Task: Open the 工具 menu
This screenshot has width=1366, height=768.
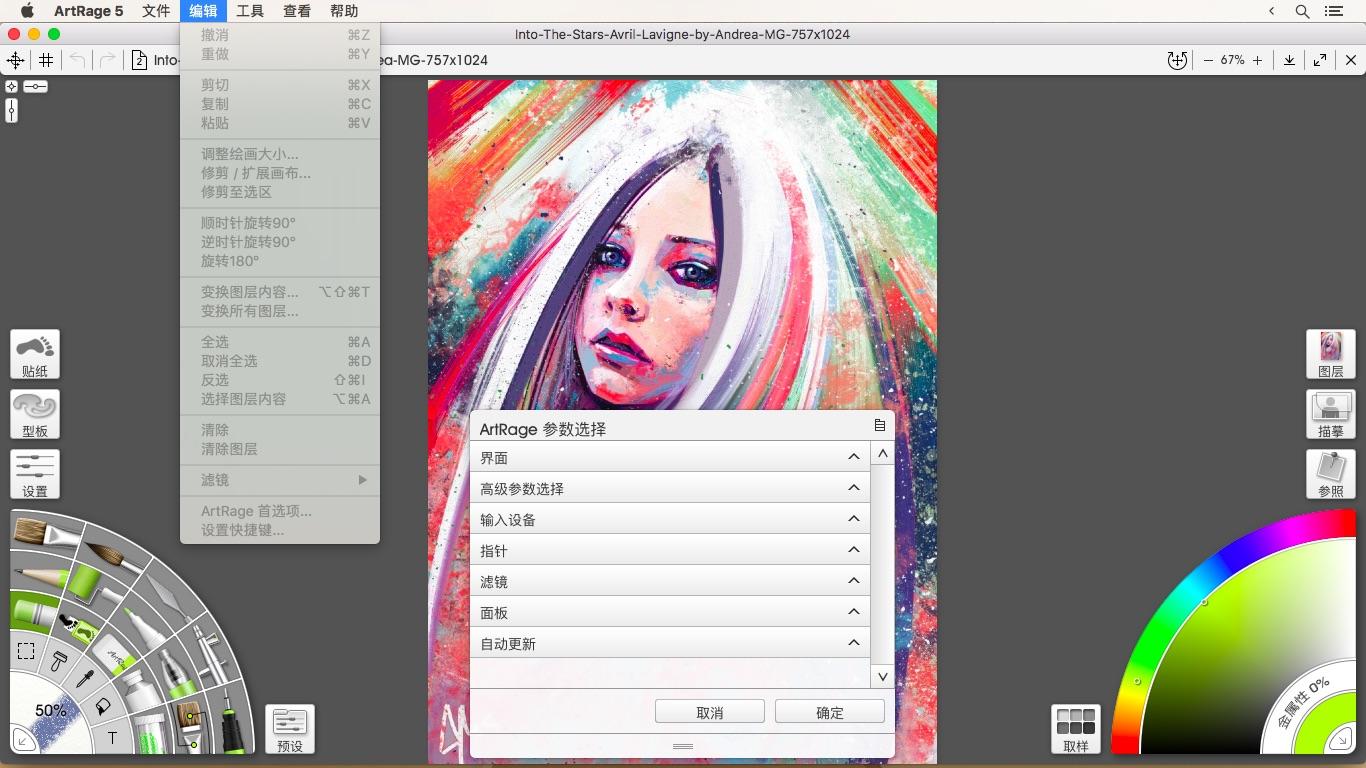Action: [x=250, y=11]
